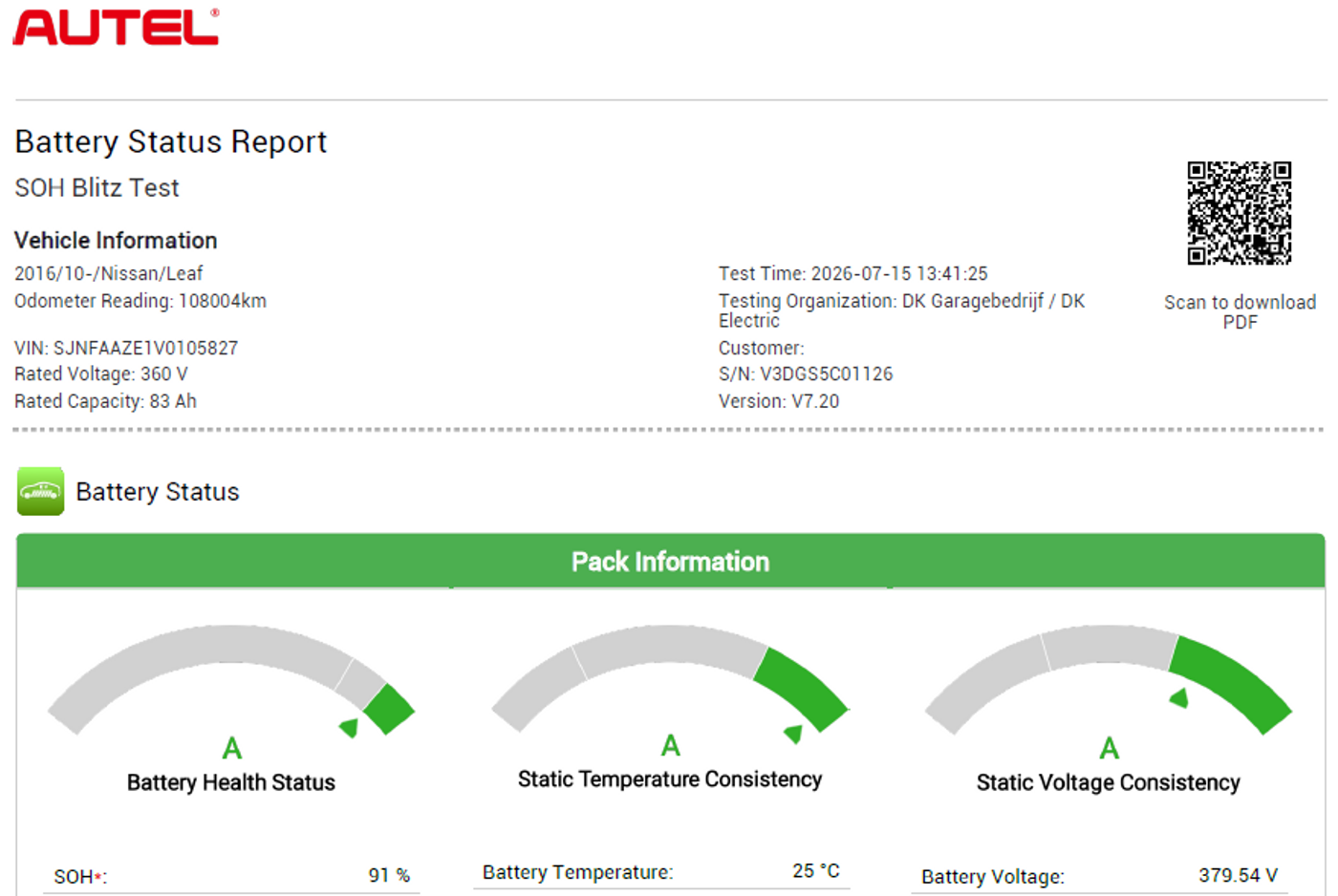Viewport: 1338px width, 896px height.
Task: Click the Battery Health Status gauge
Action: point(231,679)
